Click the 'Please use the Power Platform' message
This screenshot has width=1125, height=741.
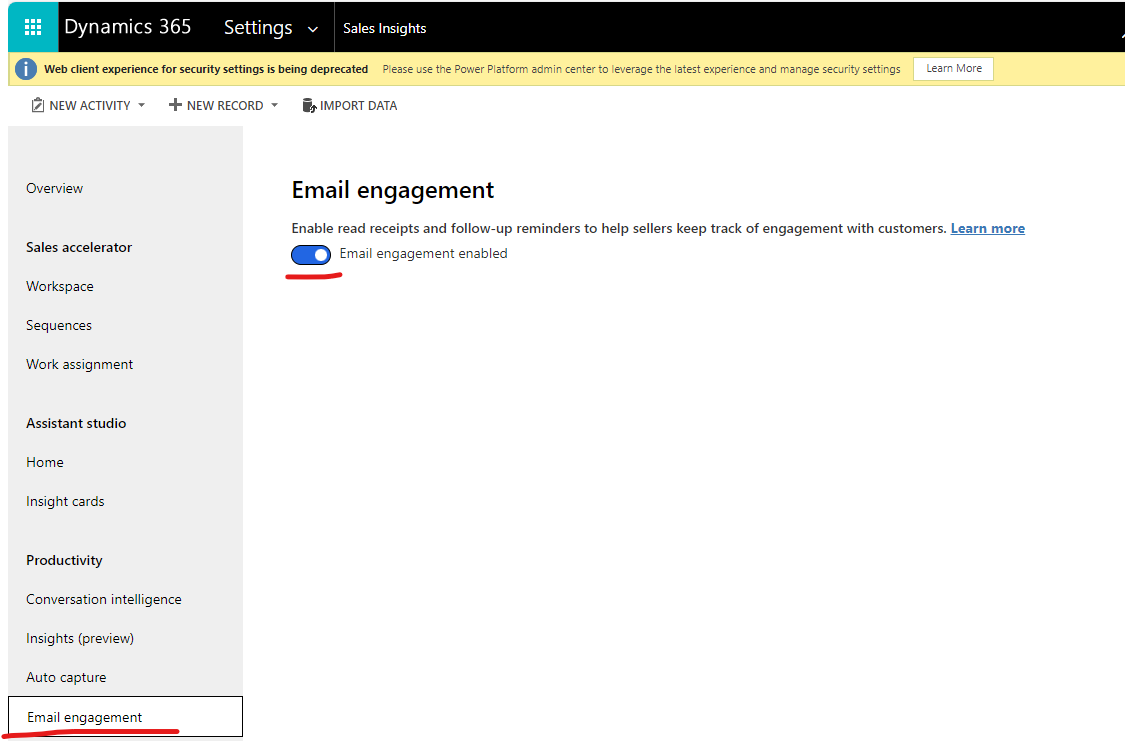point(641,69)
